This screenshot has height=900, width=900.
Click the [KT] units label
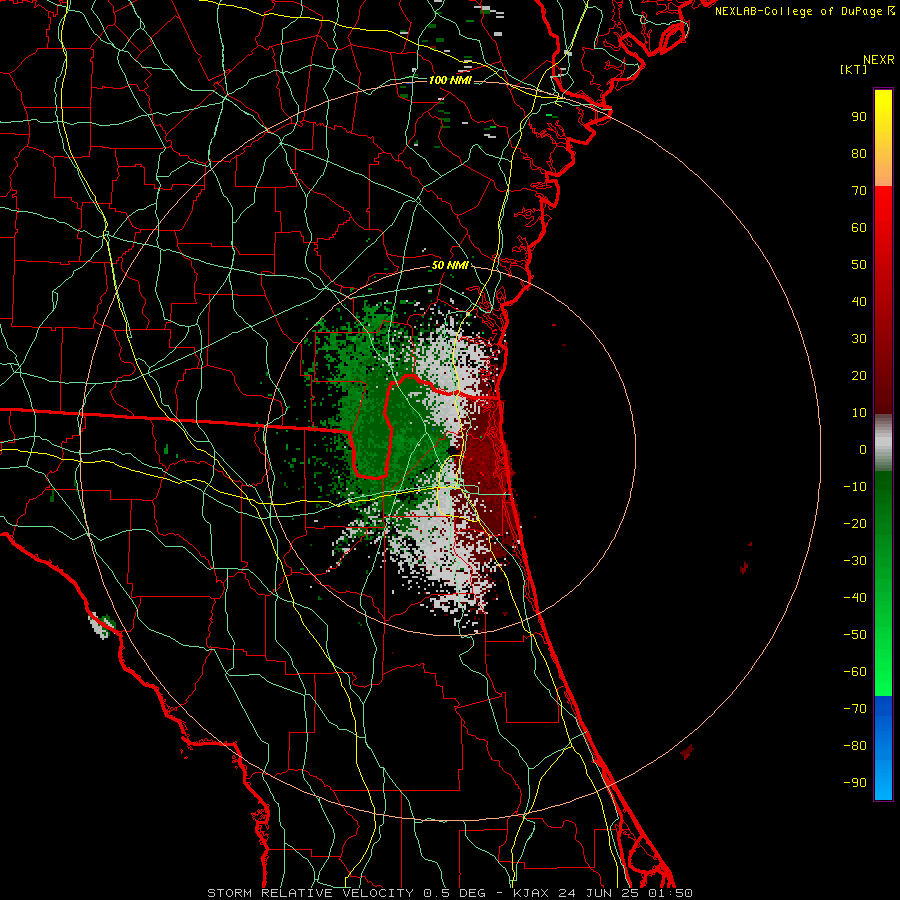pos(854,69)
